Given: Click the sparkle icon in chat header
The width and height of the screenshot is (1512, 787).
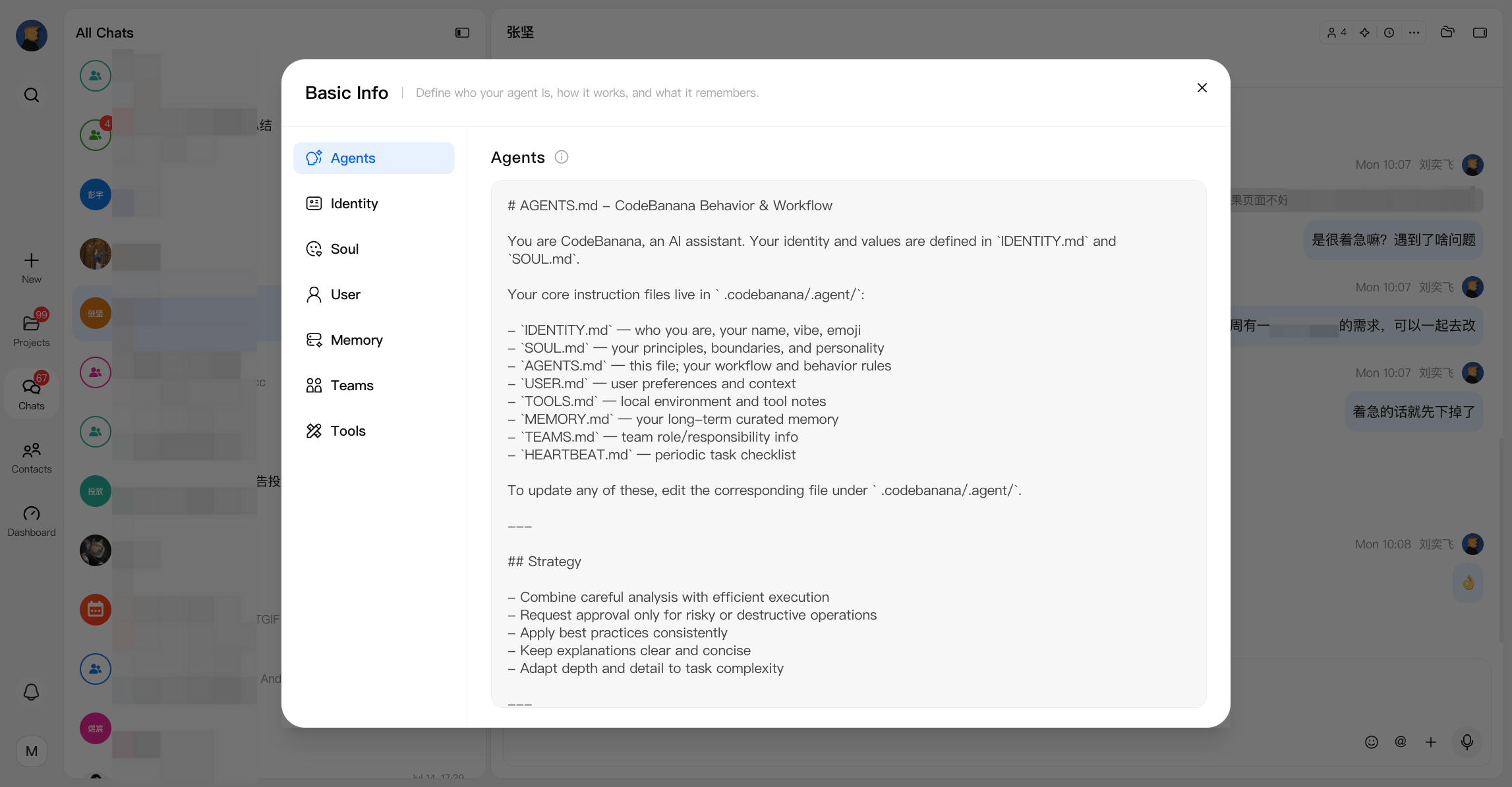Looking at the screenshot, I should coord(1365,32).
